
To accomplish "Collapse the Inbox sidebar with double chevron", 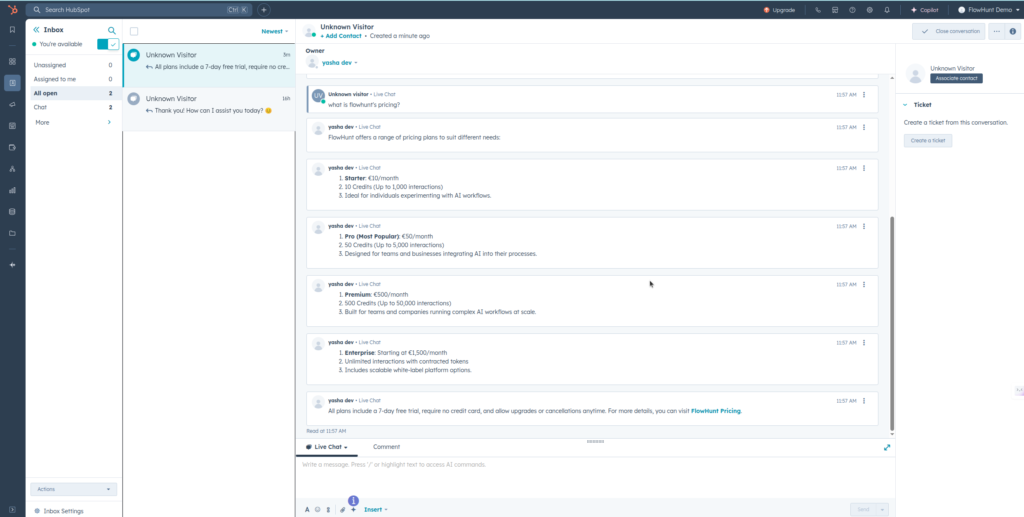I will tap(37, 30).
